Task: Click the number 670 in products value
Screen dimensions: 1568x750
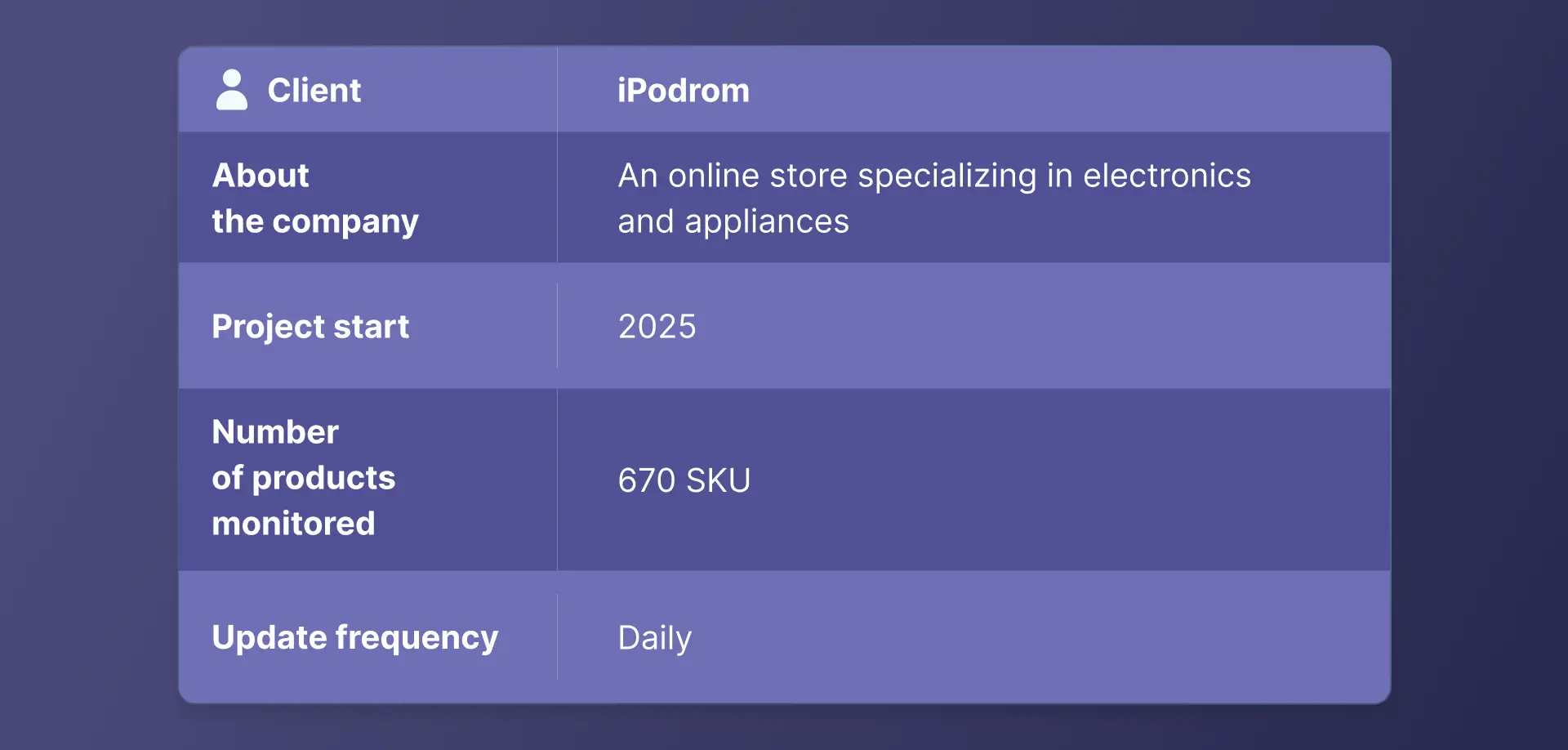Action: 648,480
